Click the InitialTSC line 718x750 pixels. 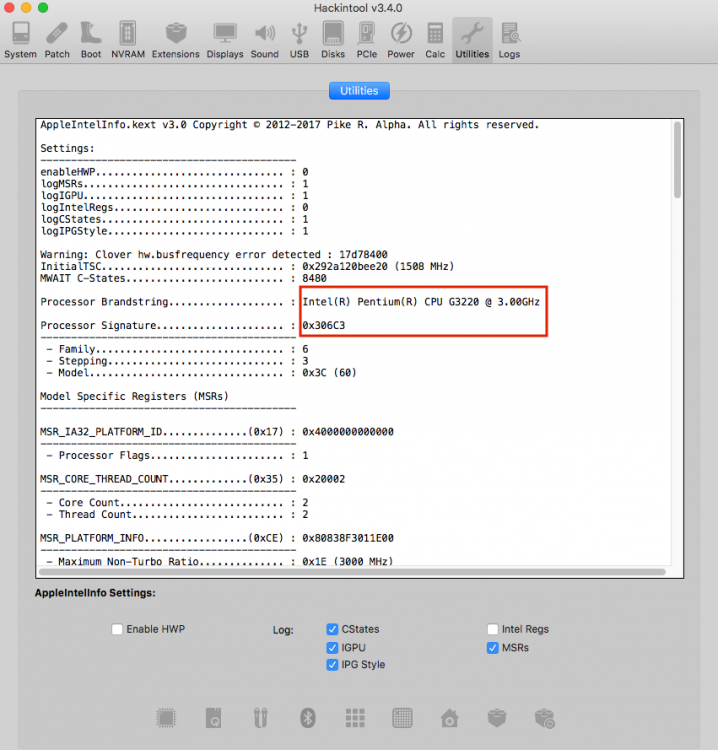(247, 266)
